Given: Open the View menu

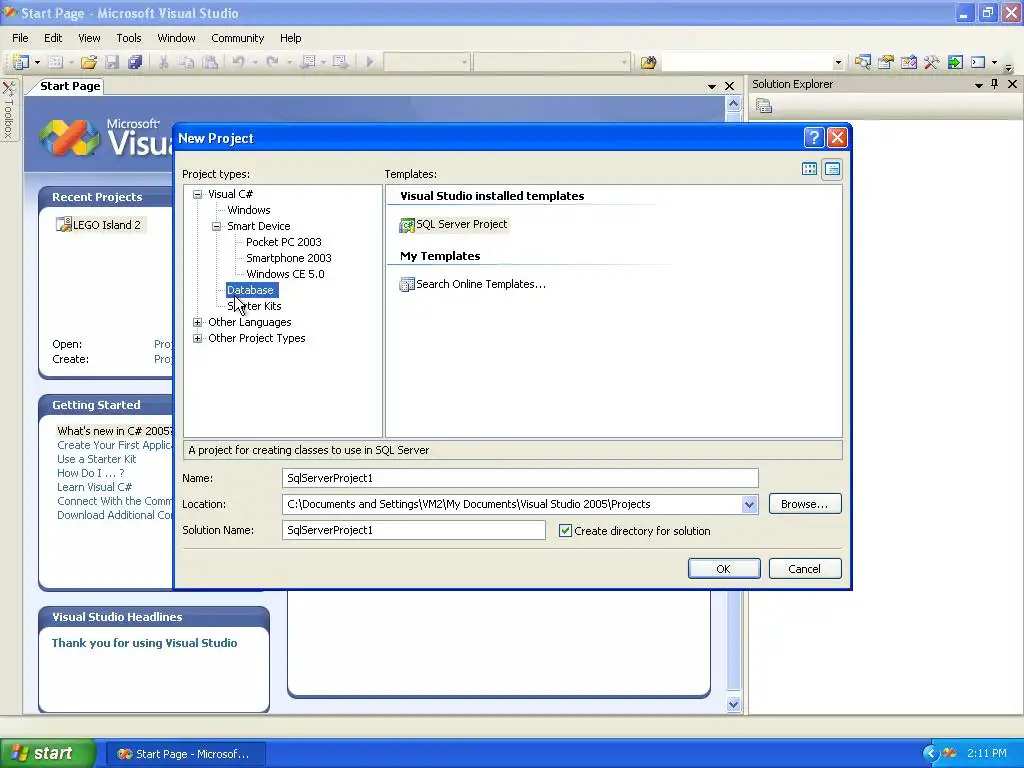Looking at the screenshot, I should point(89,38).
